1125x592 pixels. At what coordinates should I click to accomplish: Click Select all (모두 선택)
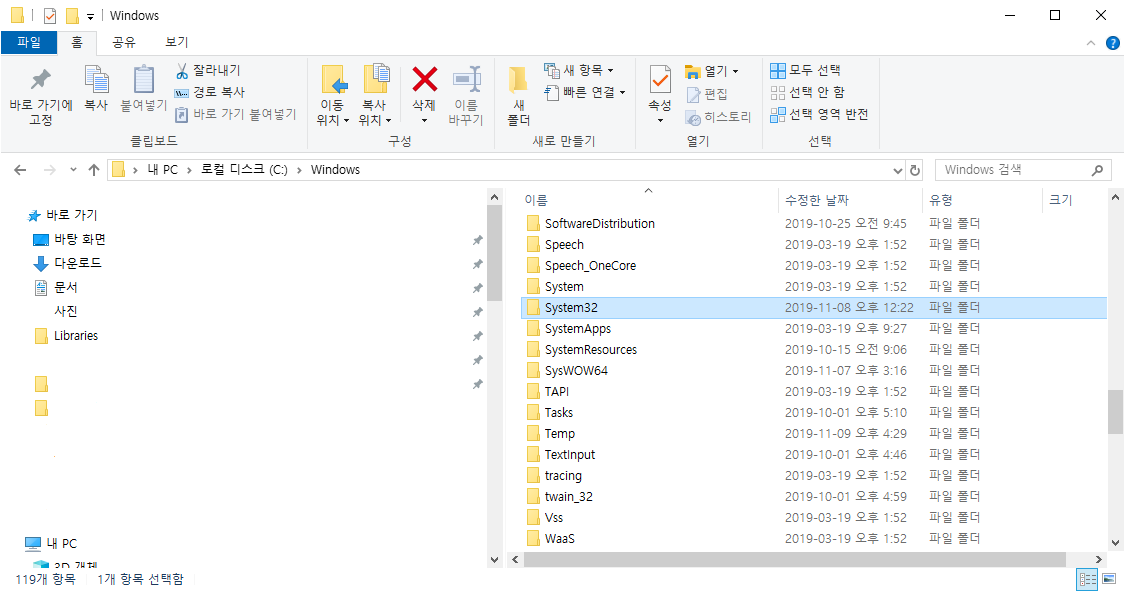point(805,70)
